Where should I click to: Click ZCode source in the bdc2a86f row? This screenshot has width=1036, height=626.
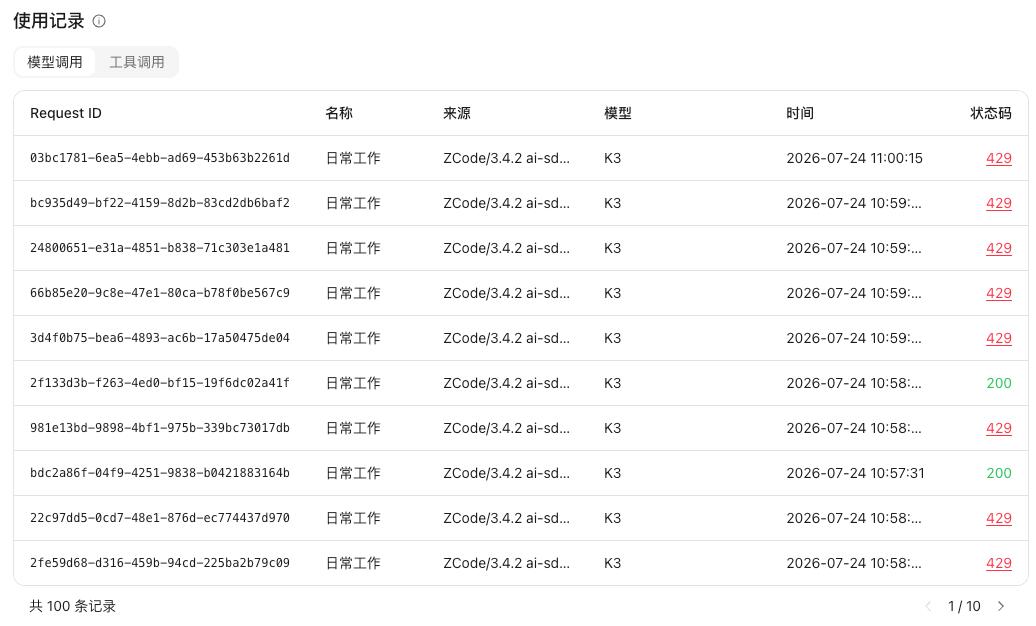506,473
